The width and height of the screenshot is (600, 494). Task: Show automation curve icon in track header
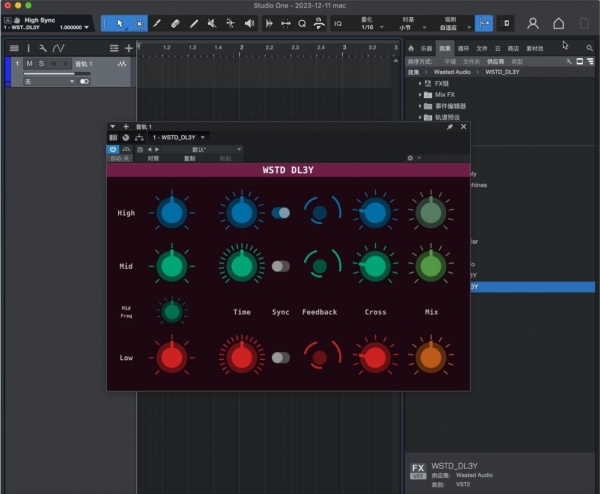(58, 48)
